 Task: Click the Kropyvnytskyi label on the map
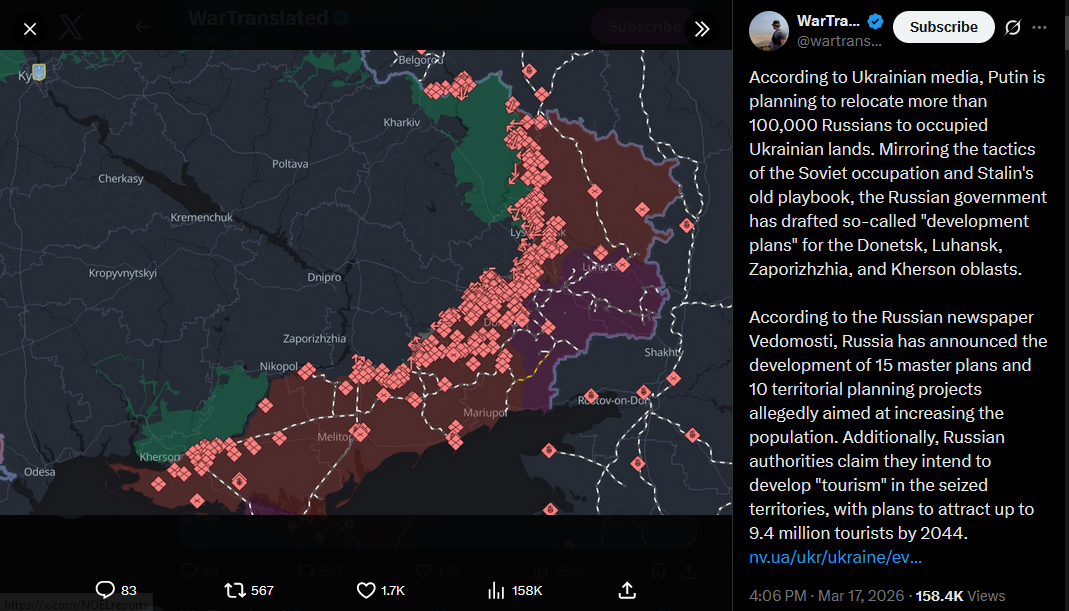click(123, 273)
